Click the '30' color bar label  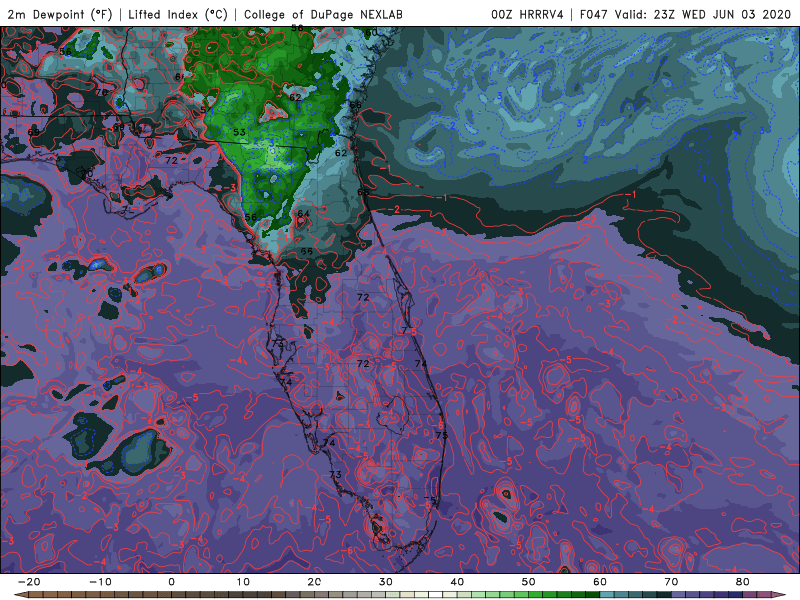tap(386, 582)
